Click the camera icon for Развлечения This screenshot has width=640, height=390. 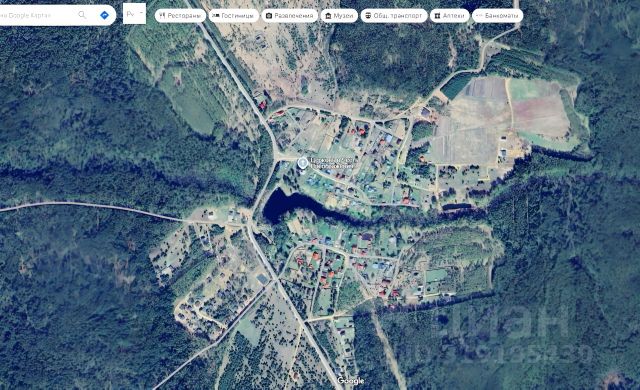(269, 16)
